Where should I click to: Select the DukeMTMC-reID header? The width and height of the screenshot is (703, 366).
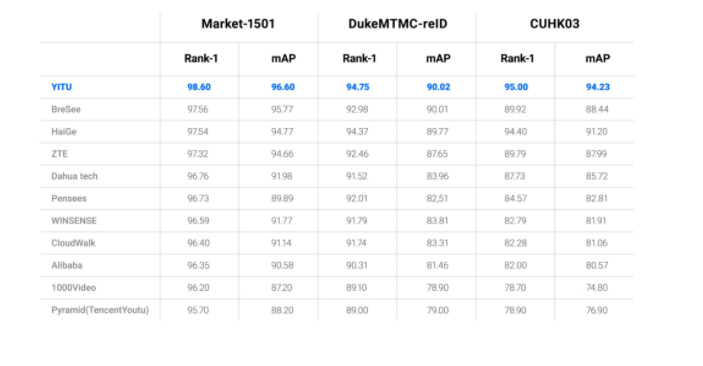pos(398,24)
